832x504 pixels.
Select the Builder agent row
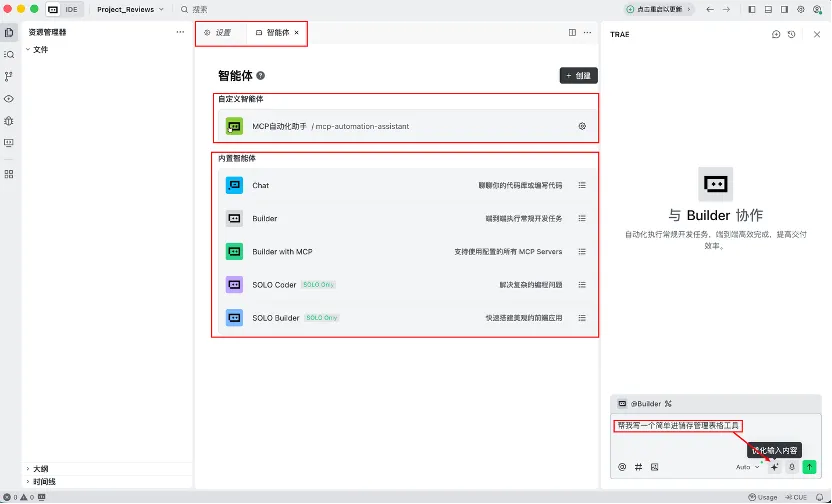pyautogui.click(x=408, y=219)
